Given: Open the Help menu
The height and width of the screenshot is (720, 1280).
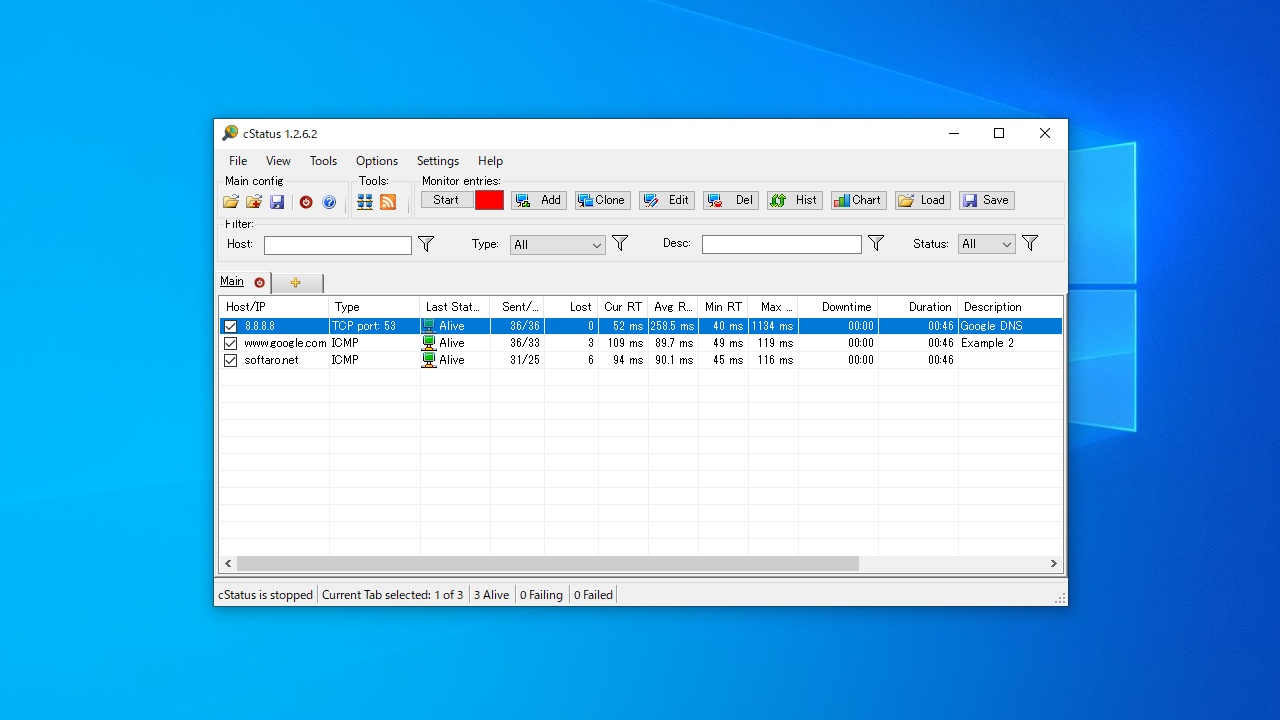Looking at the screenshot, I should tap(490, 161).
